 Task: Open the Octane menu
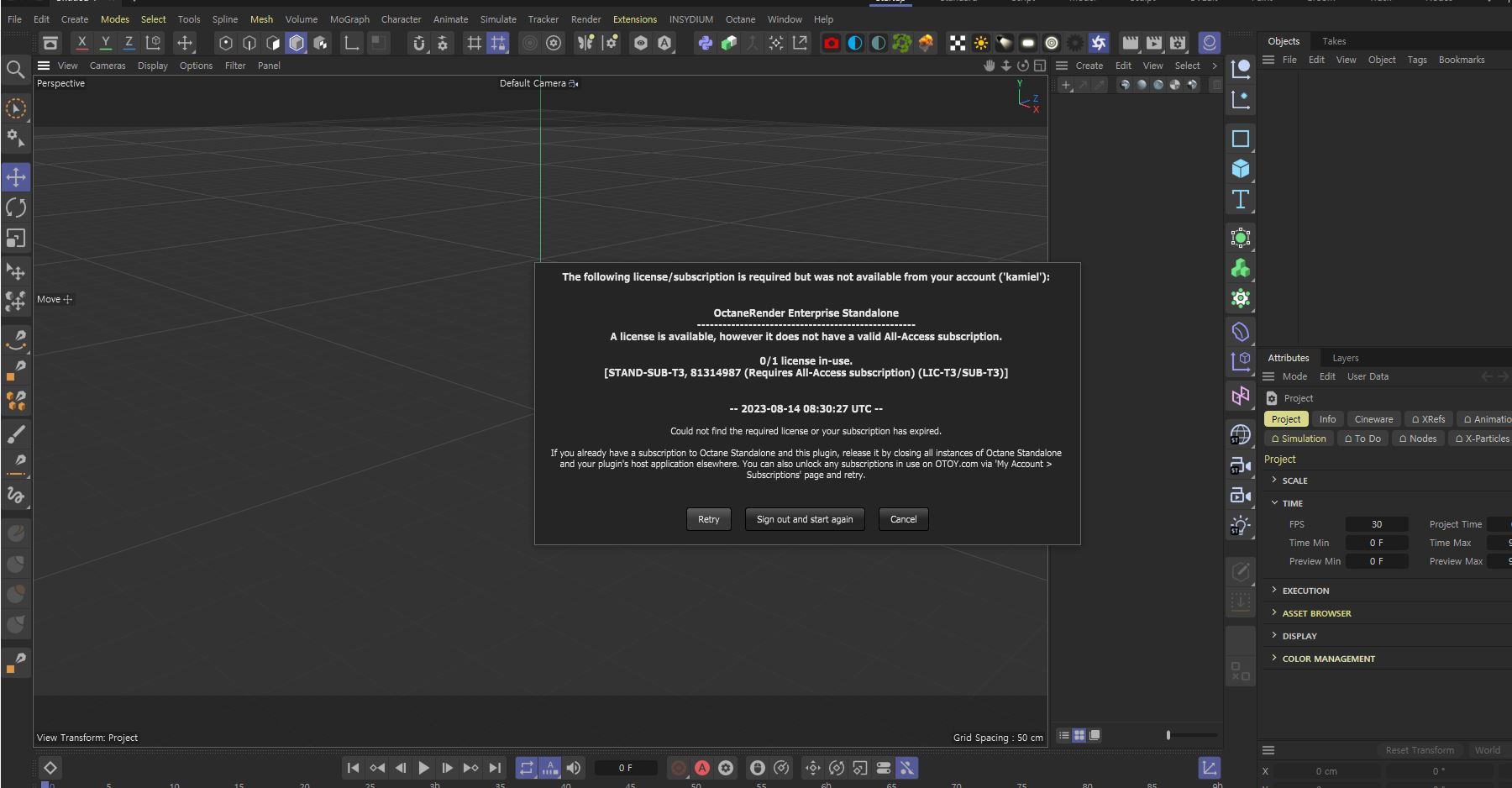(x=740, y=19)
